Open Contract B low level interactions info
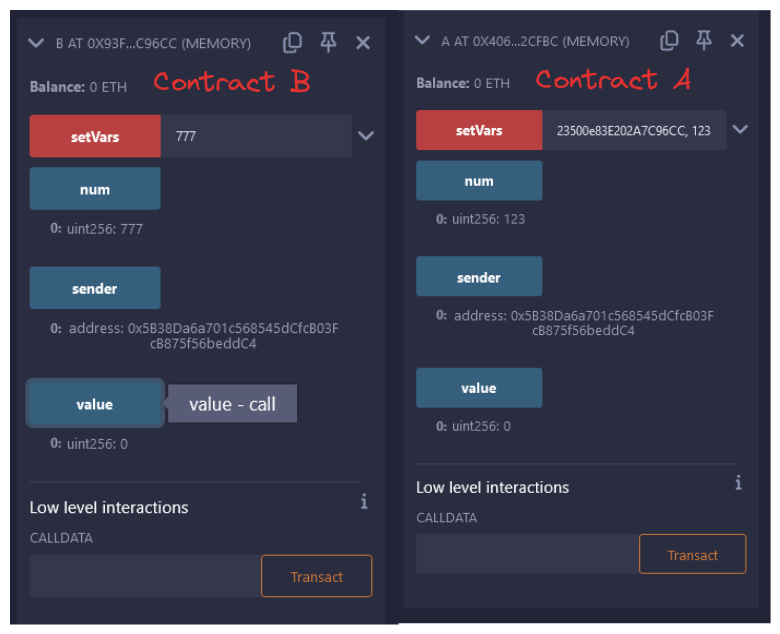This screenshot has width=780, height=634. 364,501
